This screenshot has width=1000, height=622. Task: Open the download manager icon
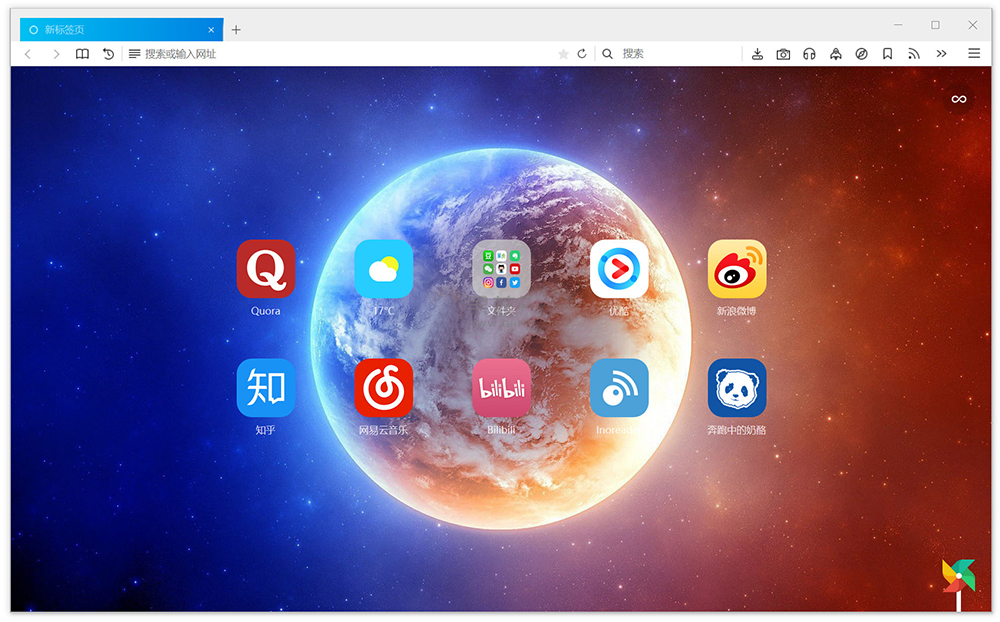tap(757, 54)
